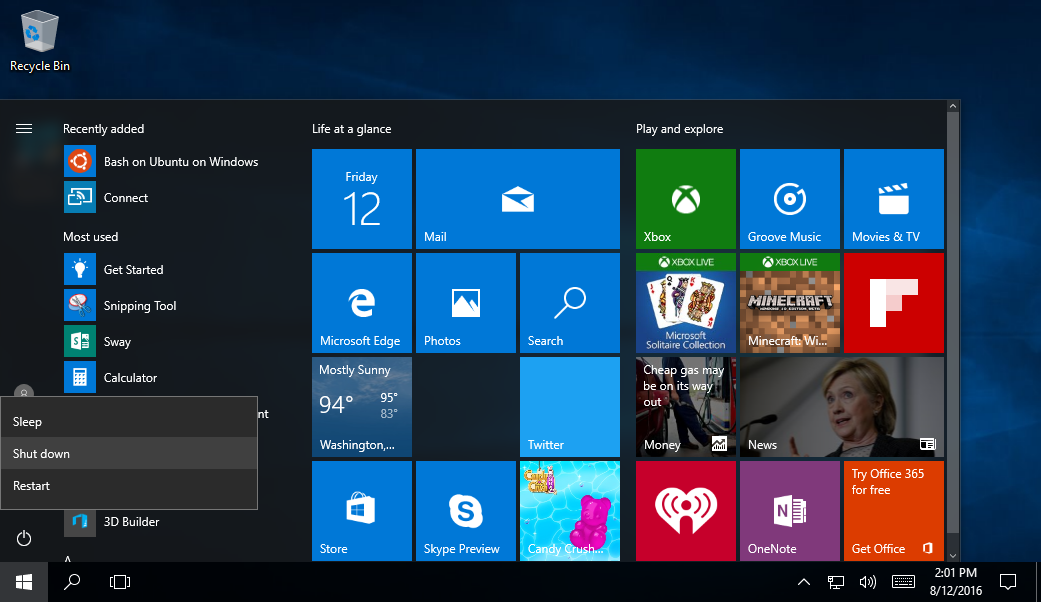Open Microsoft Solitaire Collection tile
Viewport: 1041px width, 602px height.
(x=686, y=303)
